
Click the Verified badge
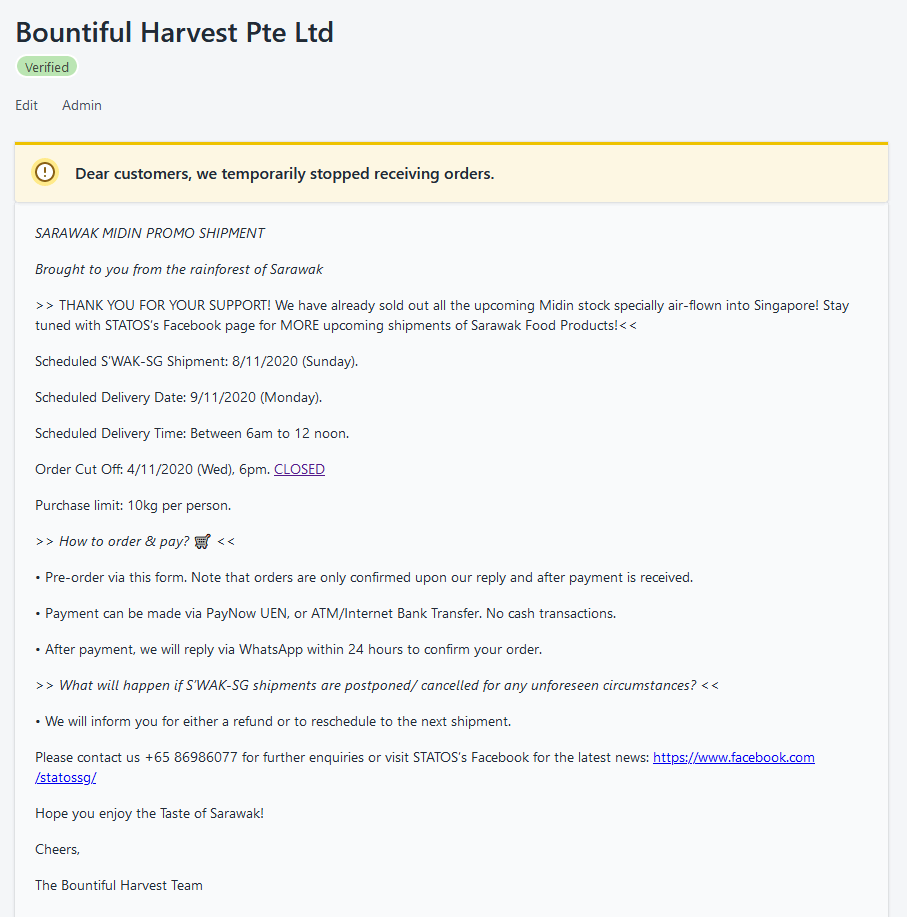[x=47, y=67]
